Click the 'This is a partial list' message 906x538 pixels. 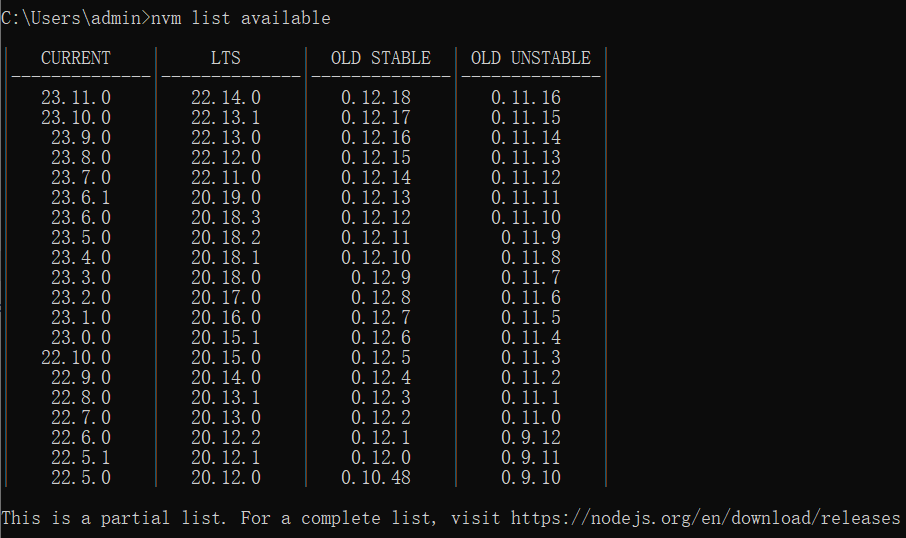pyautogui.click(x=111, y=518)
